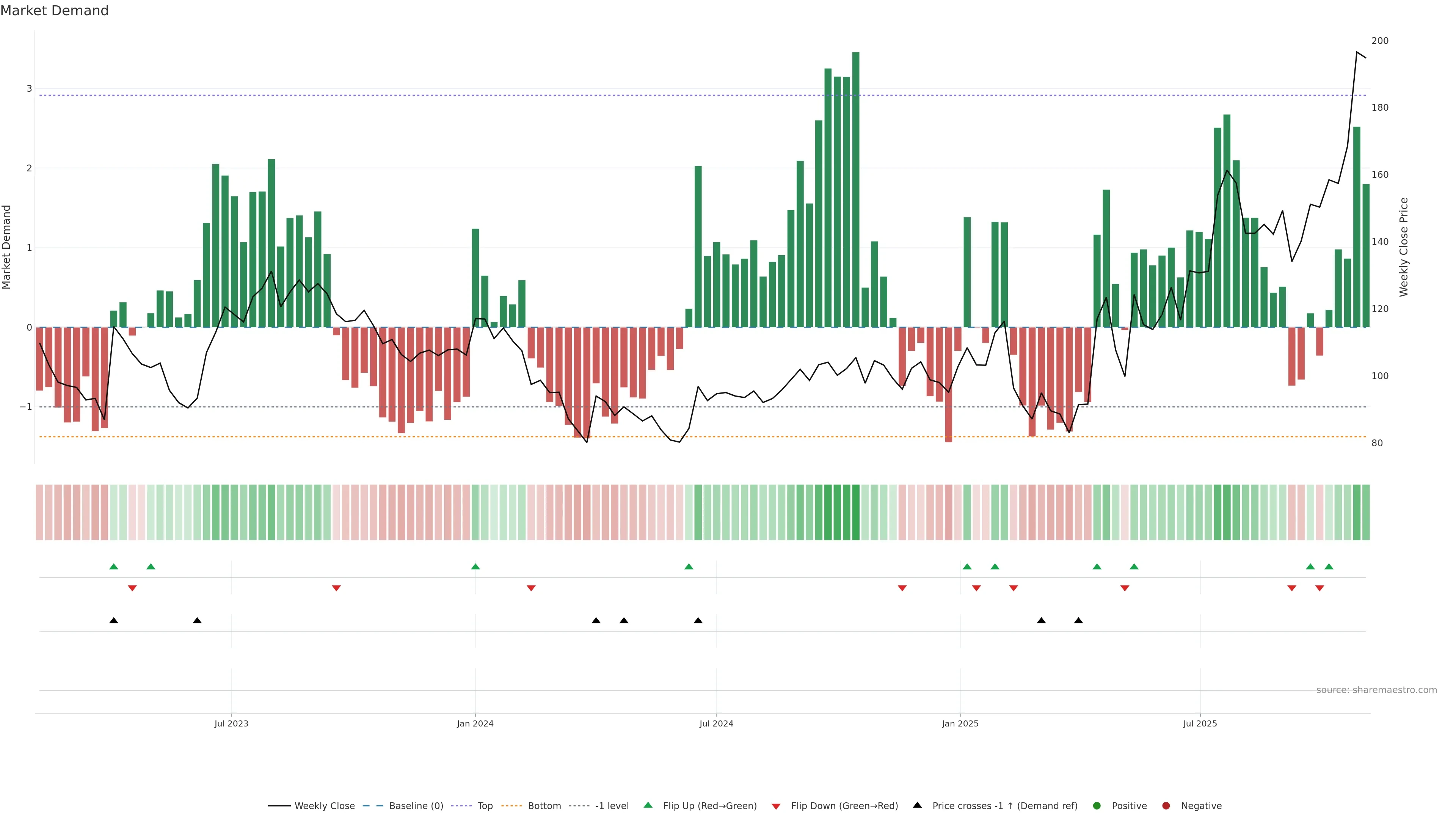
Task: Click the source: sharemaestro.com text
Action: [x=1376, y=690]
